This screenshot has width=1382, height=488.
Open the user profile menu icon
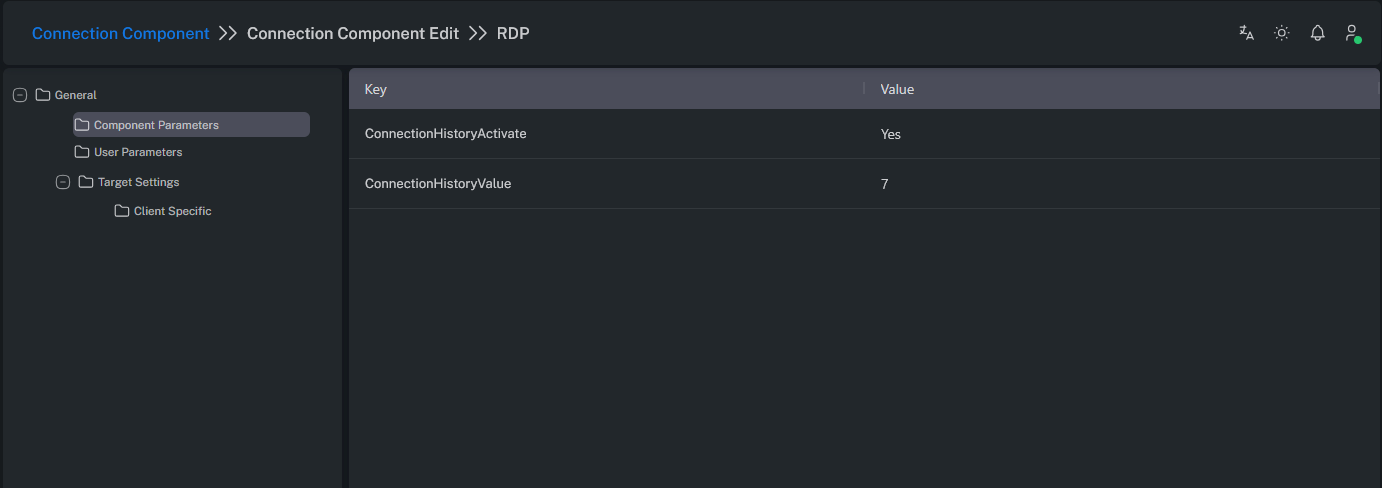click(x=1352, y=33)
